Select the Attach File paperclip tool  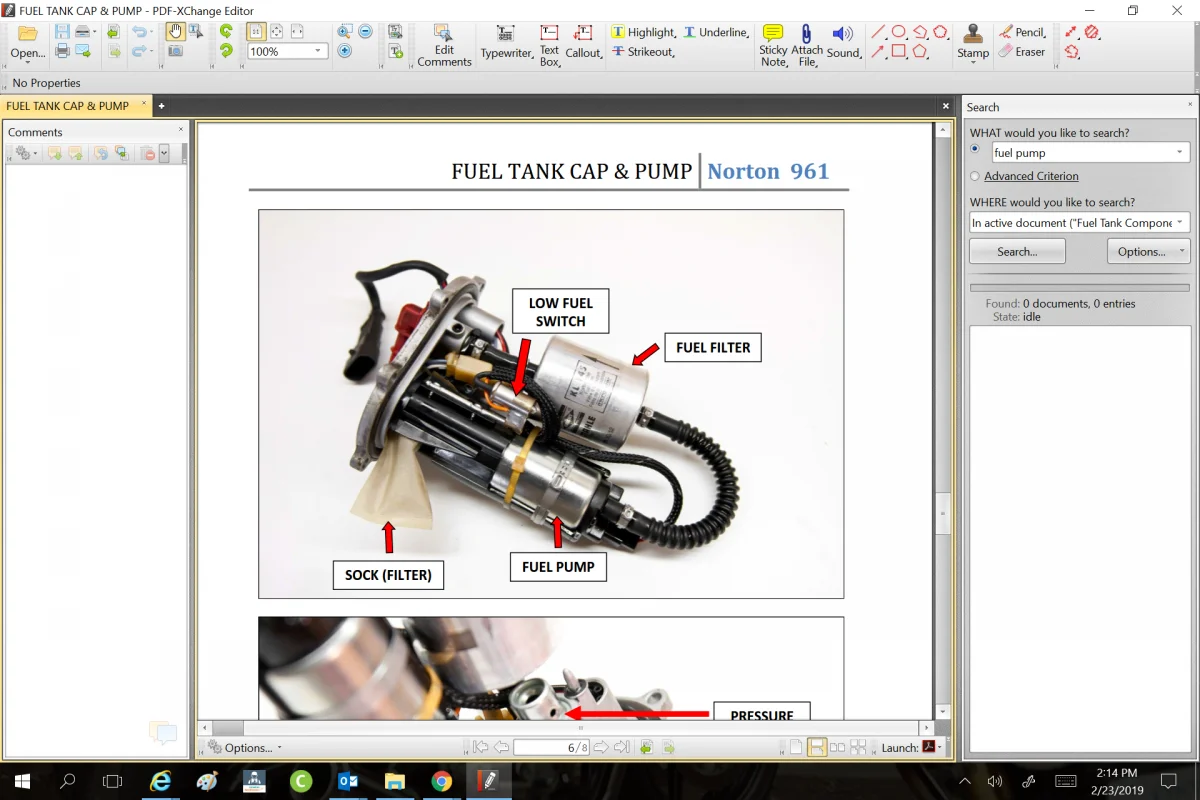tap(806, 44)
